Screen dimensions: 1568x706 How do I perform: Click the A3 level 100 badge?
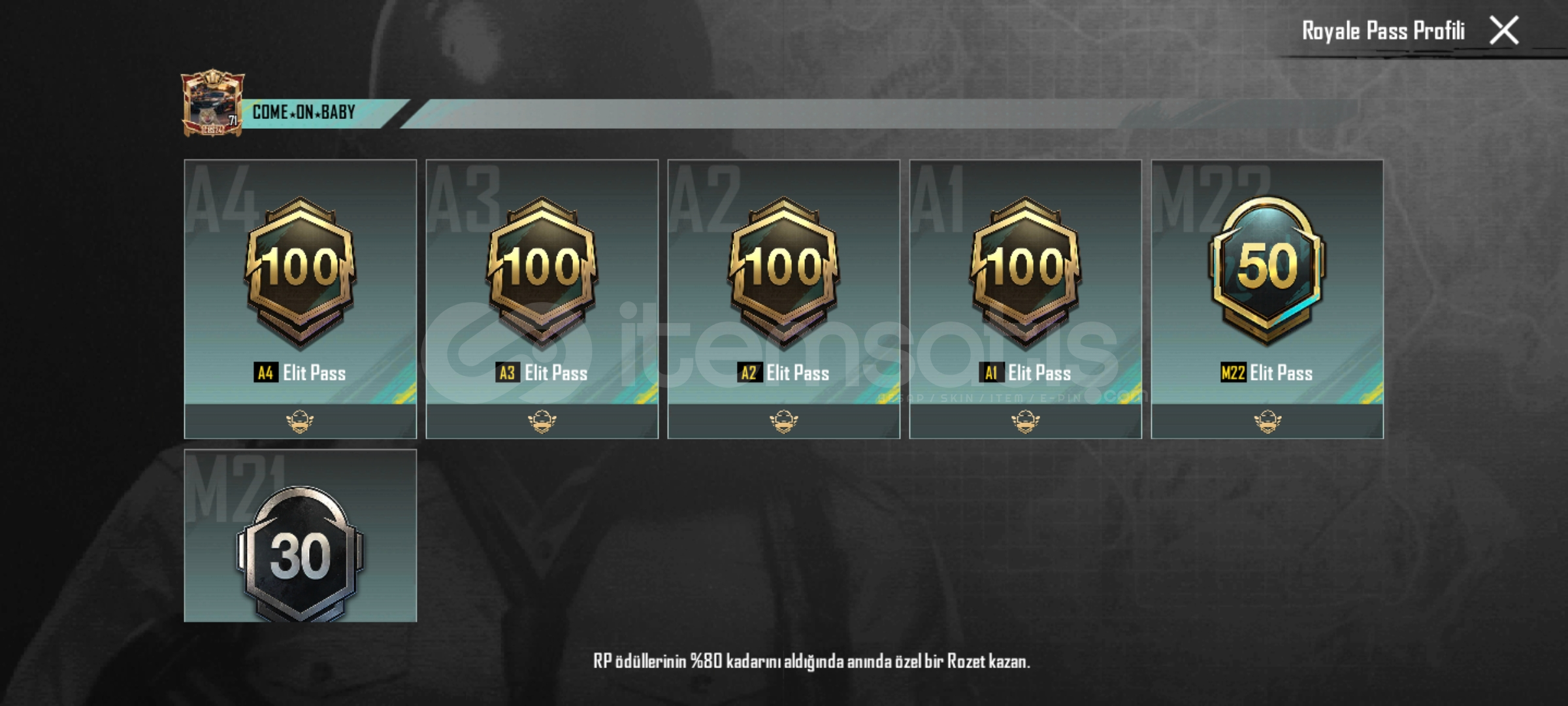[542, 271]
